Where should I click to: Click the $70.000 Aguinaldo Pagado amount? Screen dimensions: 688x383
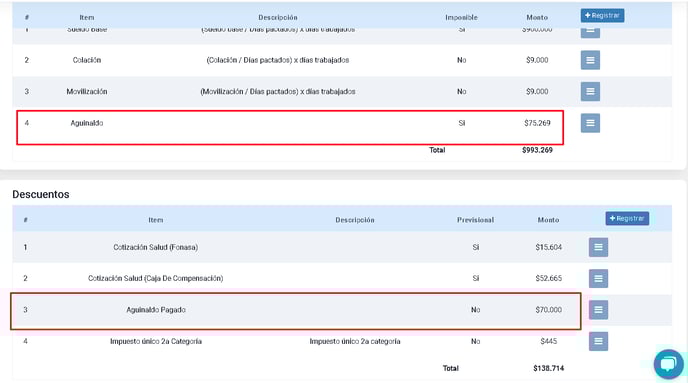click(x=548, y=310)
